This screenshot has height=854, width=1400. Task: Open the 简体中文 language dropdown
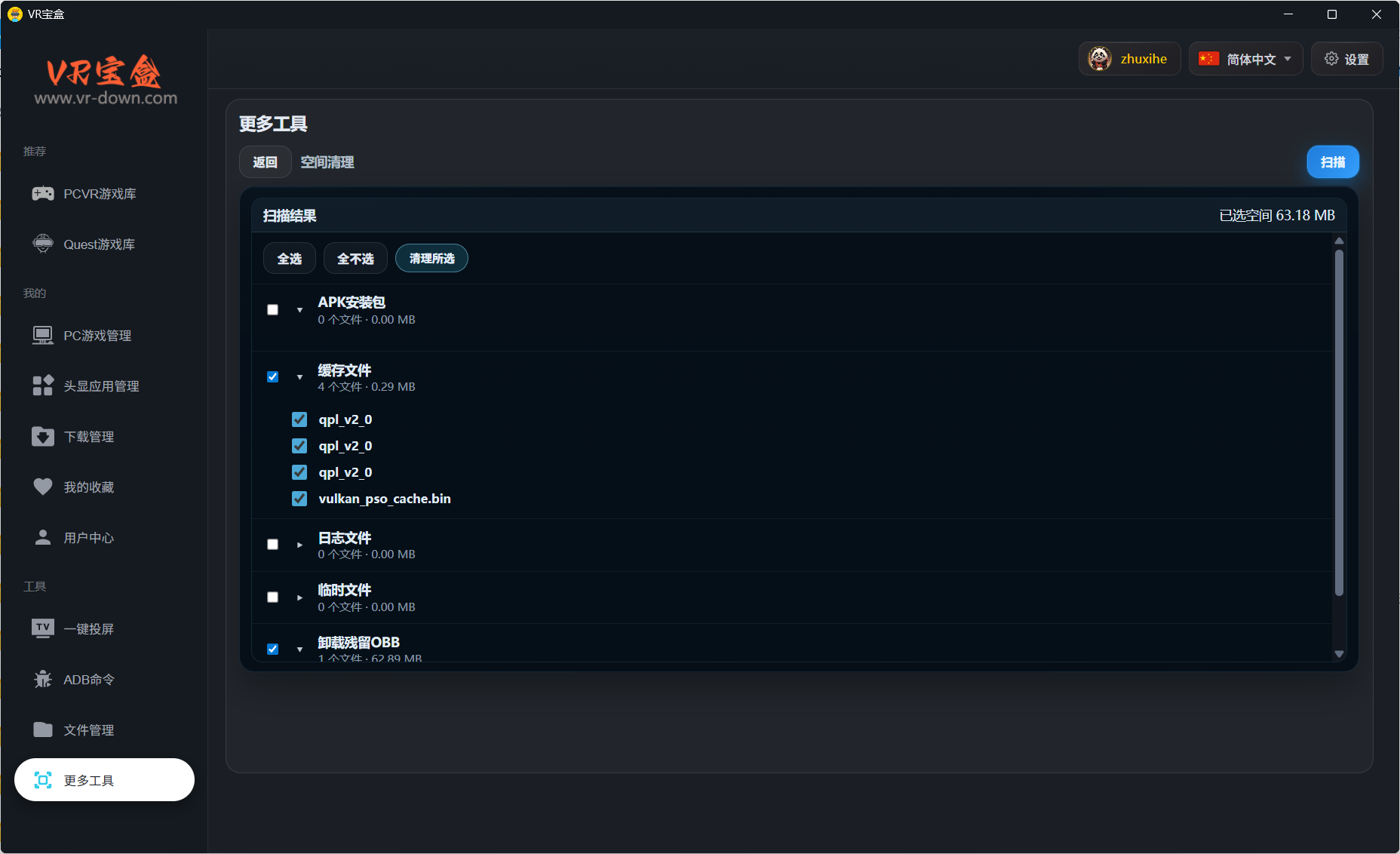click(x=1245, y=59)
